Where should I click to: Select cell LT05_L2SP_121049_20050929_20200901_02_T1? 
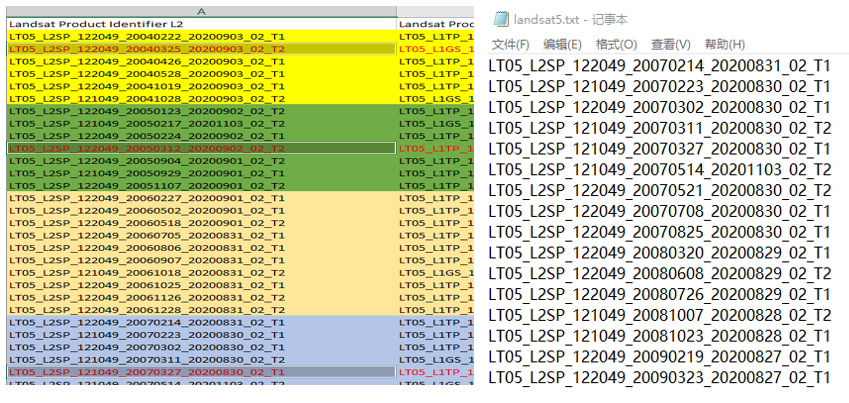pyautogui.click(x=201, y=173)
